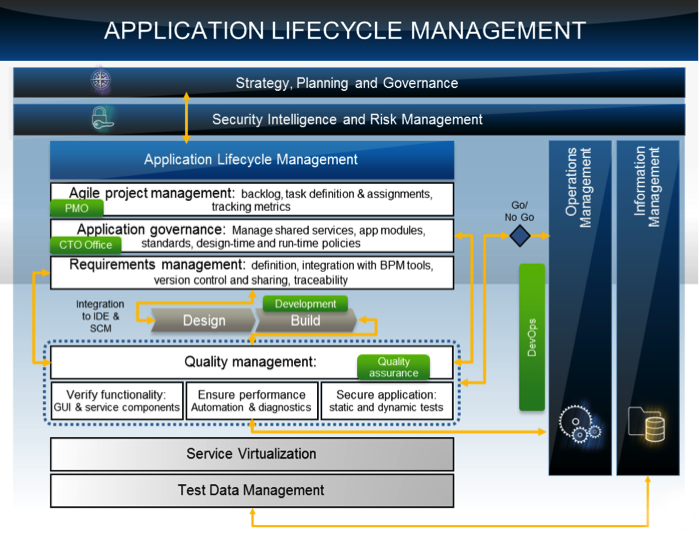Click the green Development label
The image size is (699, 541).
(305, 304)
